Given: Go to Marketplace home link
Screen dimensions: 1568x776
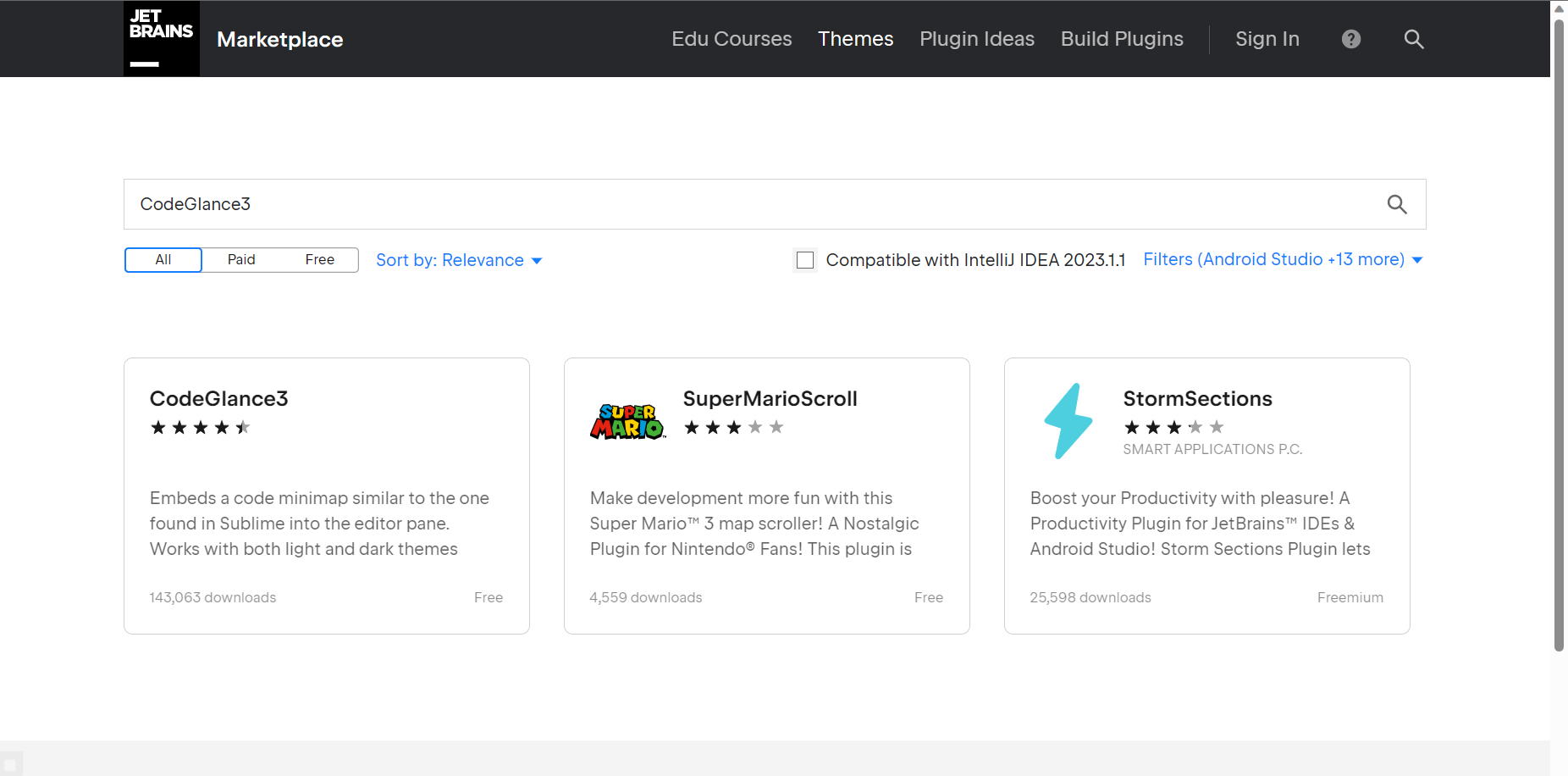Looking at the screenshot, I should [x=280, y=40].
